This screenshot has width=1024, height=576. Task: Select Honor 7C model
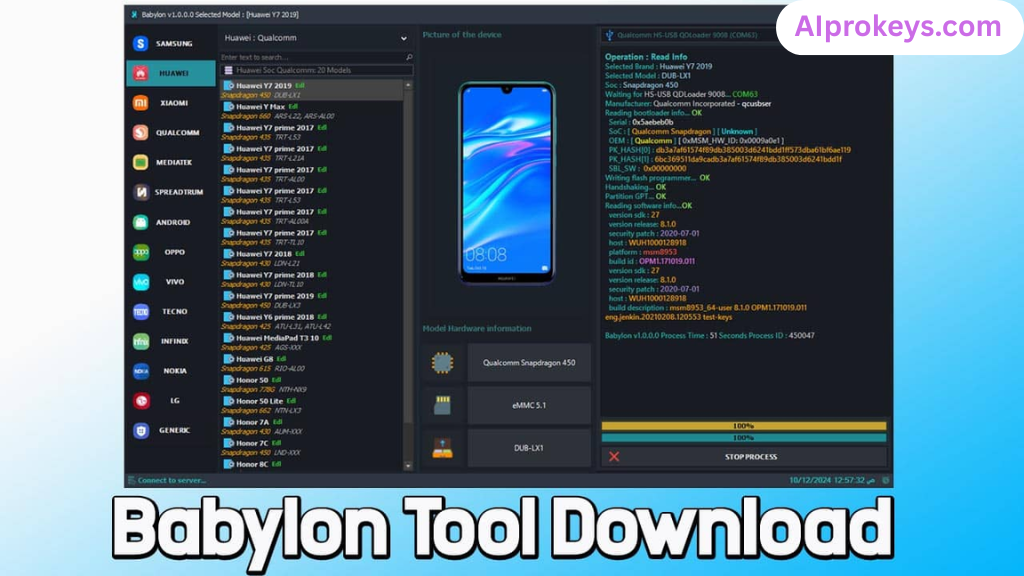click(x=312, y=447)
